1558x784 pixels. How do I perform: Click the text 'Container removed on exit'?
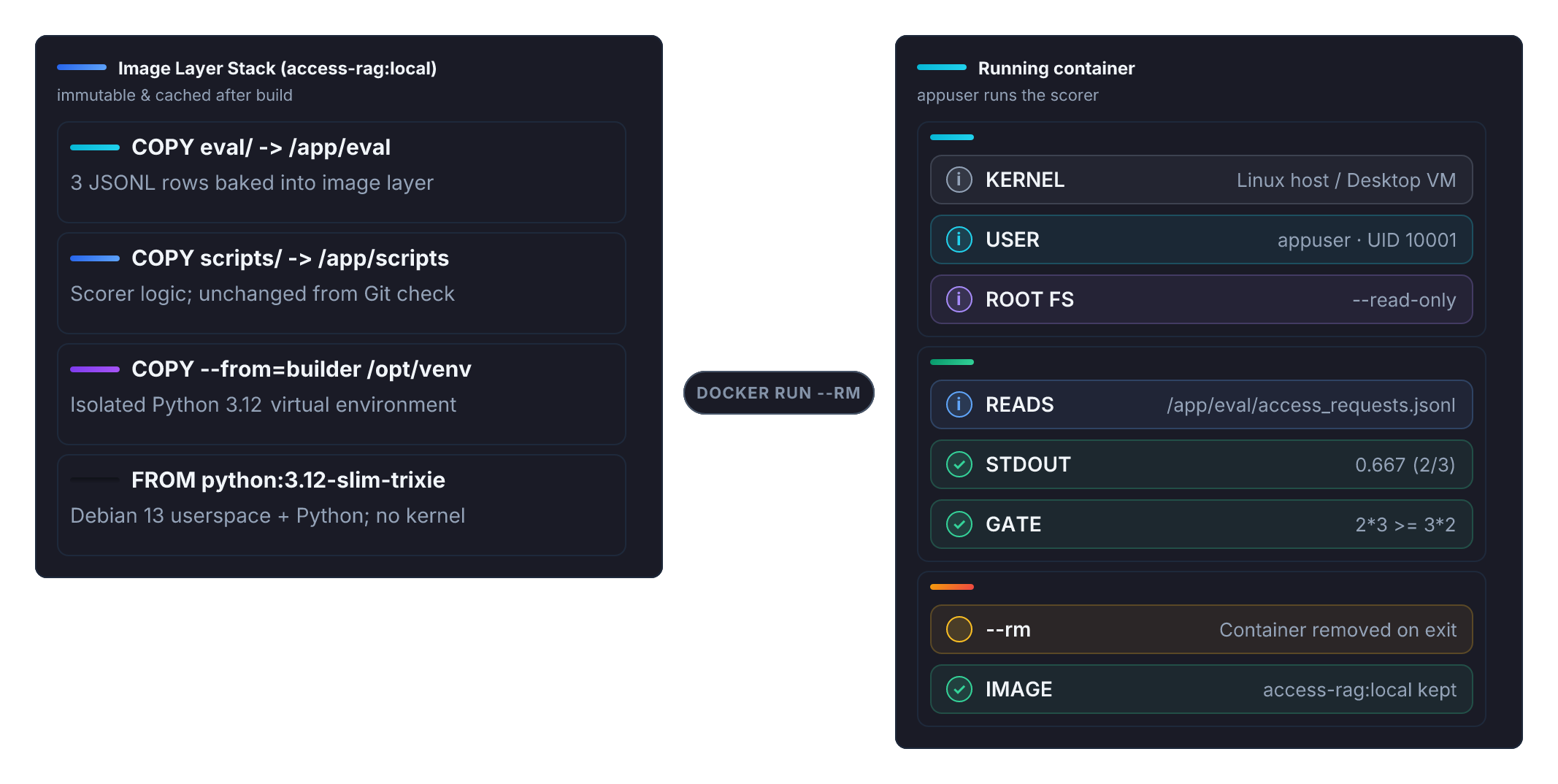[x=1338, y=630]
